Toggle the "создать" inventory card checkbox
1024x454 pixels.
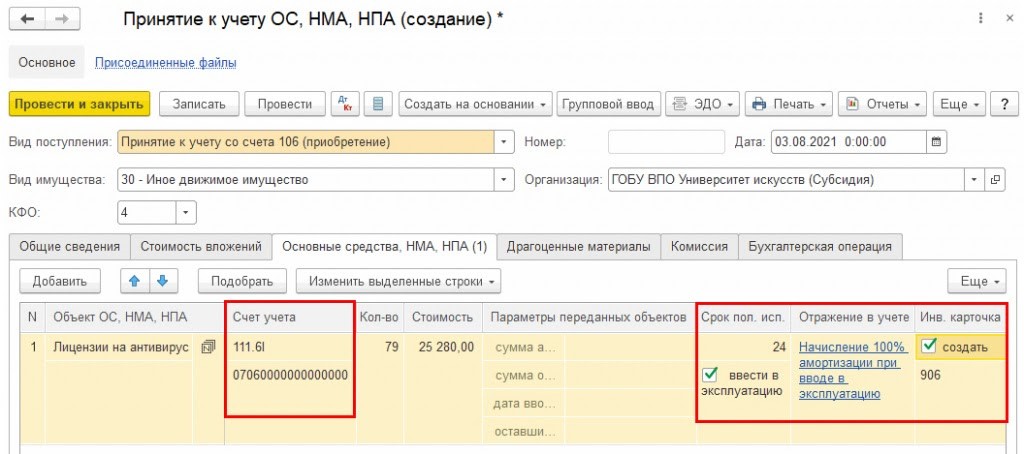click(x=929, y=347)
